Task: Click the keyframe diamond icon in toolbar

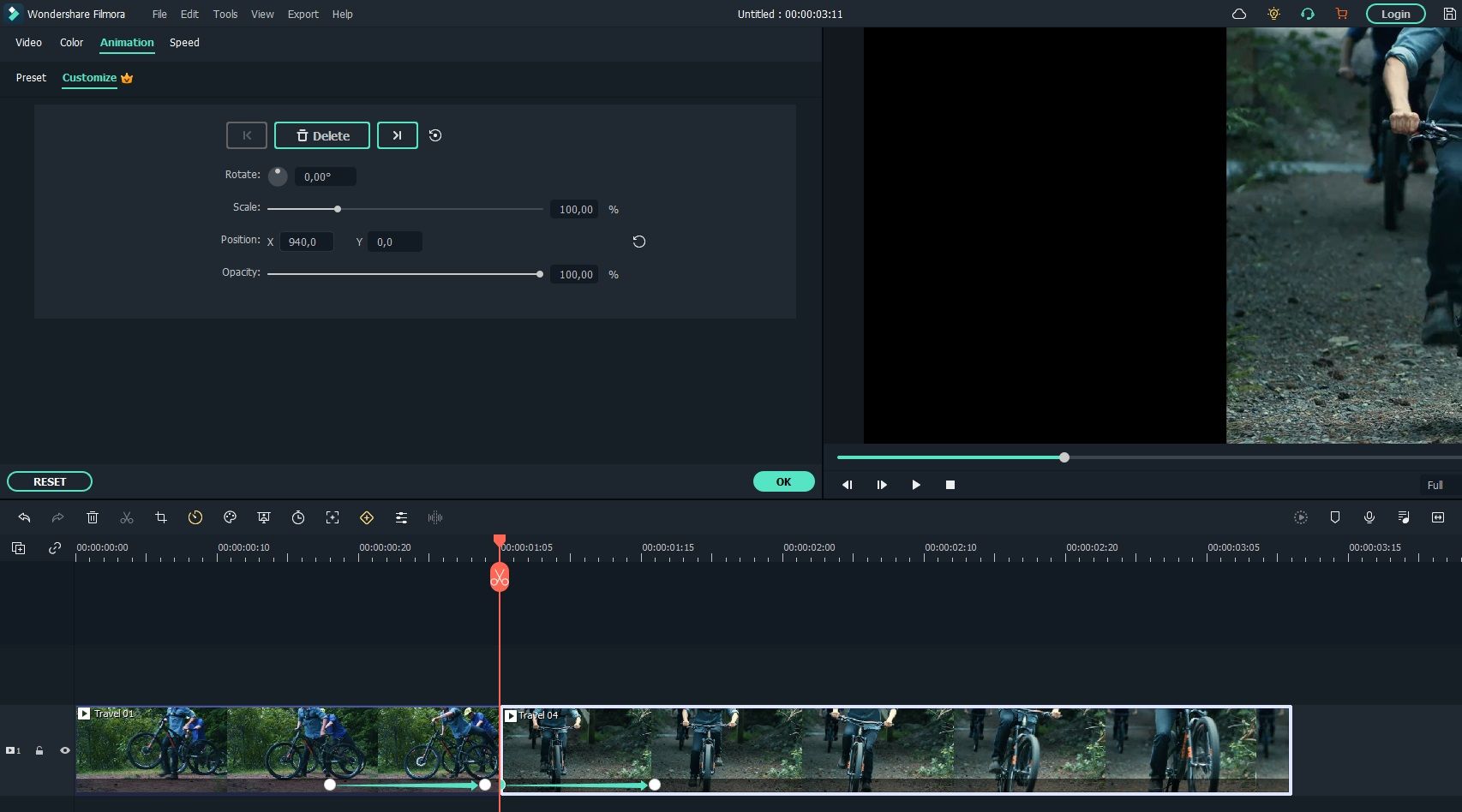Action: pyautogui.click(x=367, y=517)
